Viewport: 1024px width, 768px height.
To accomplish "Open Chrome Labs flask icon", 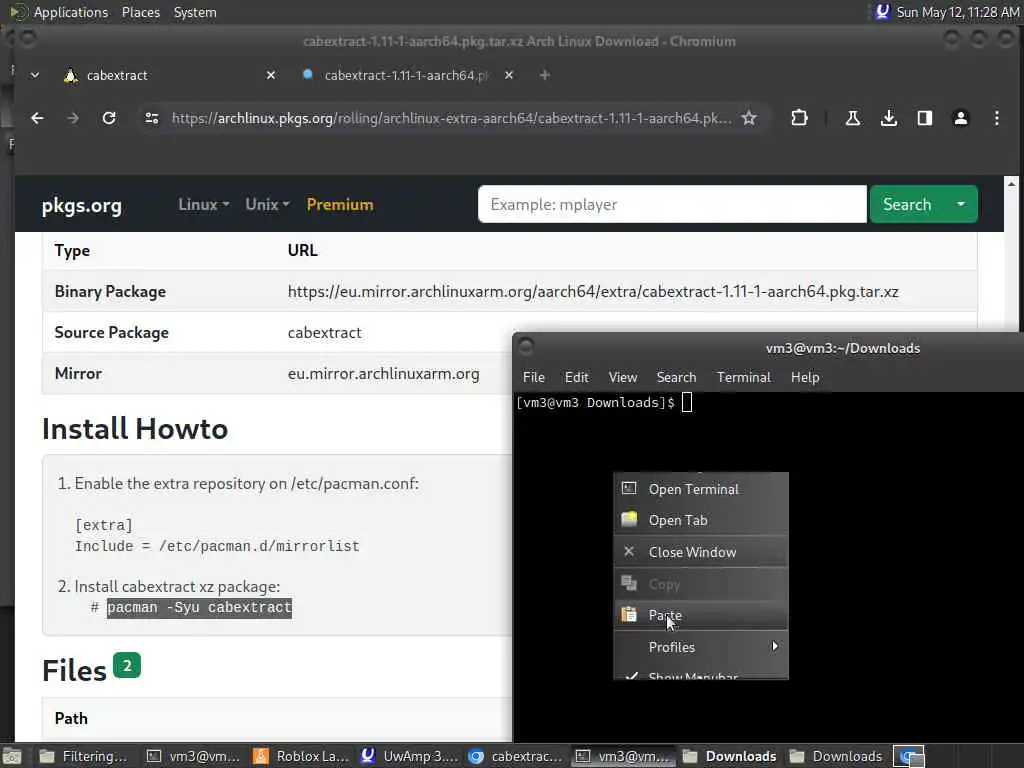I will tap(852, 118).
